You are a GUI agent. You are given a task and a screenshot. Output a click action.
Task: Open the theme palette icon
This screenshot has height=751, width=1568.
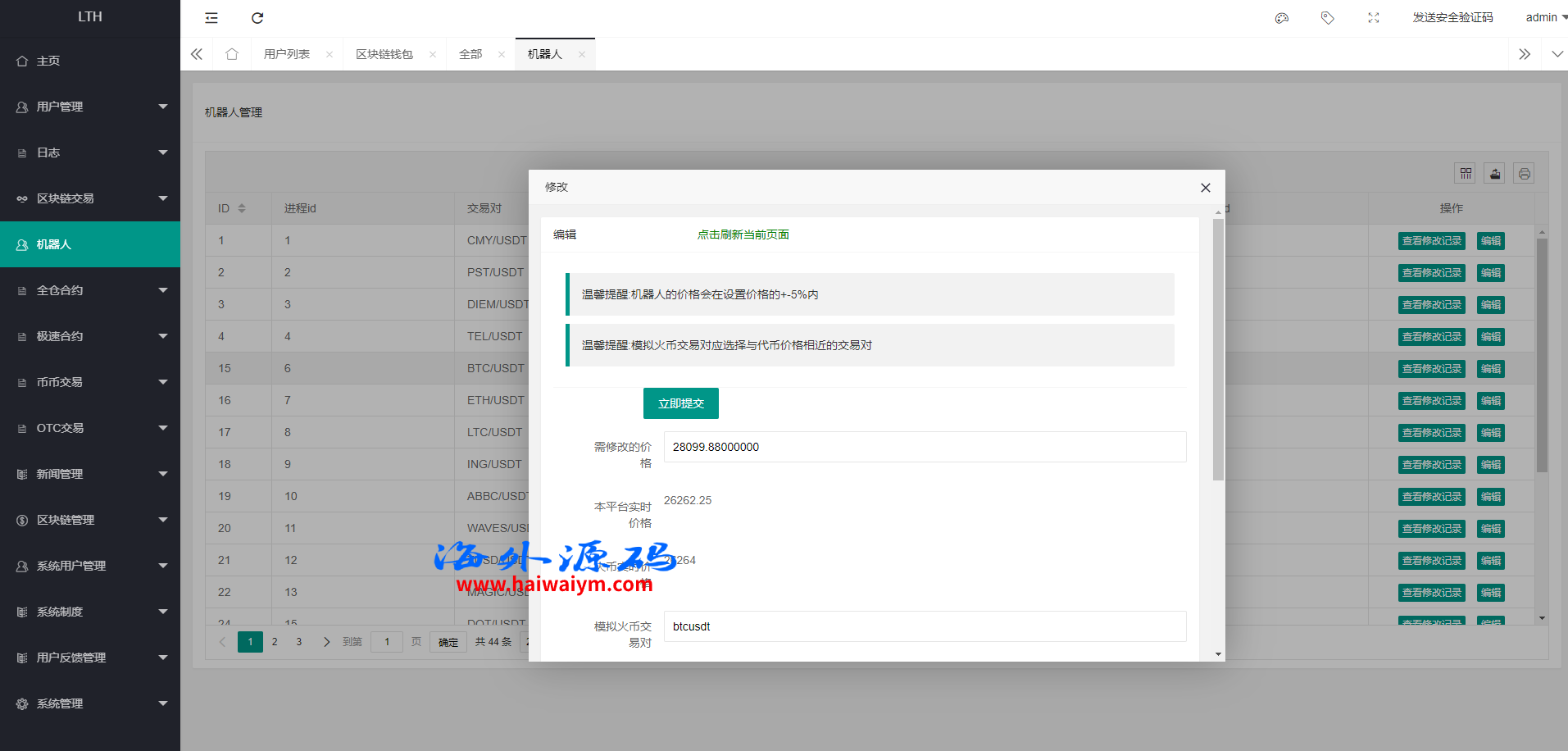coord(1282,18)
